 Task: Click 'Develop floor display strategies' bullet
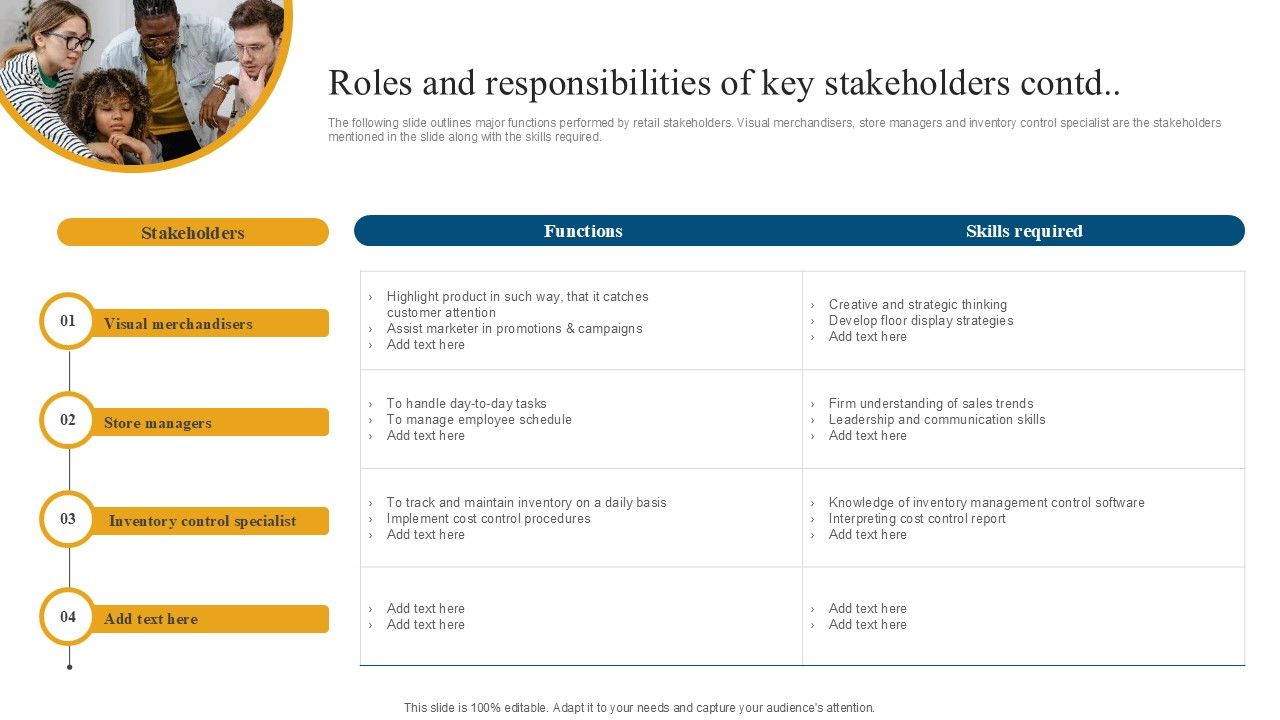coord(920,321)
